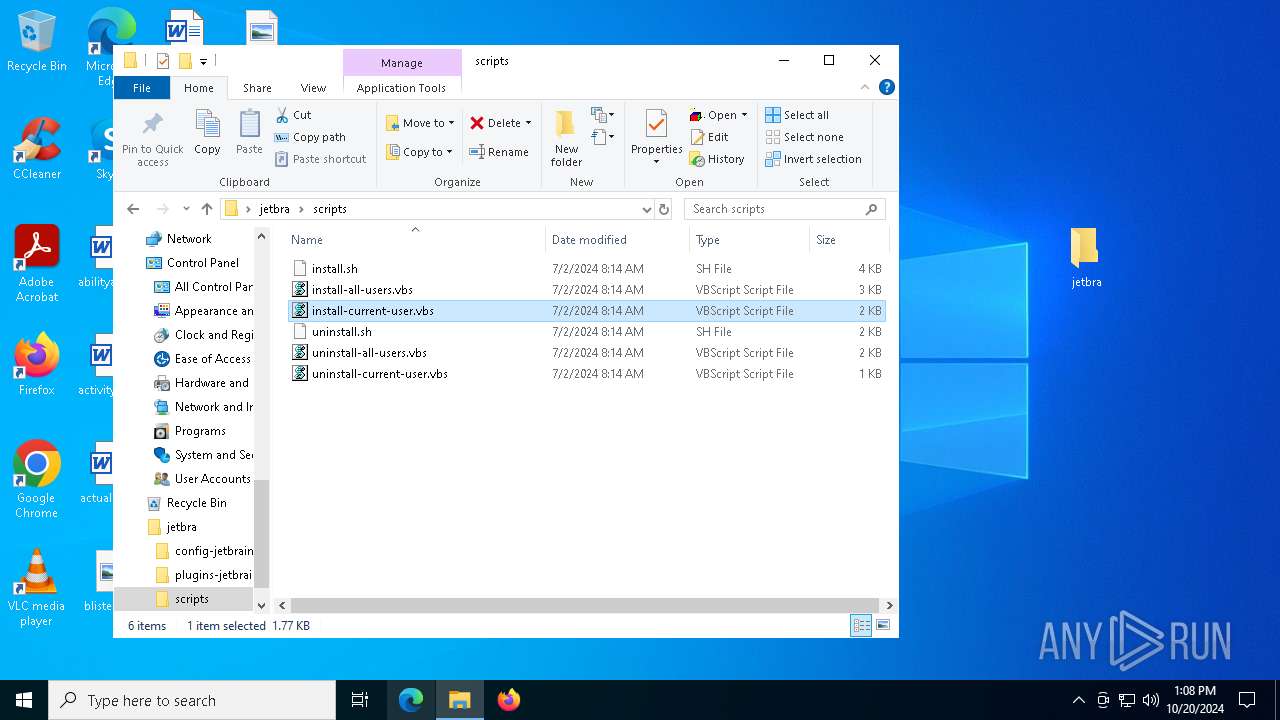Select install-all-users.vbs file
Viewport: 1280px width, 720px height.
tap(586, 290)
